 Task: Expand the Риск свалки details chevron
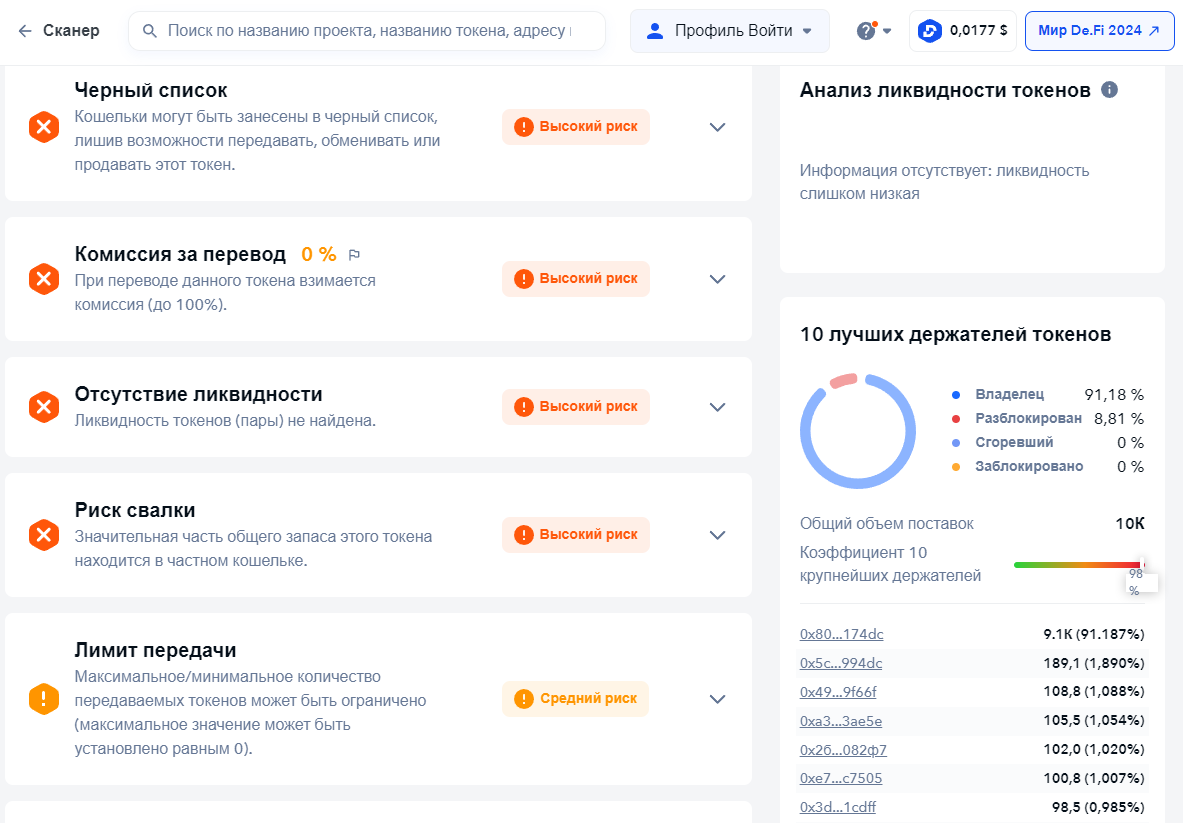click(717, 535)
